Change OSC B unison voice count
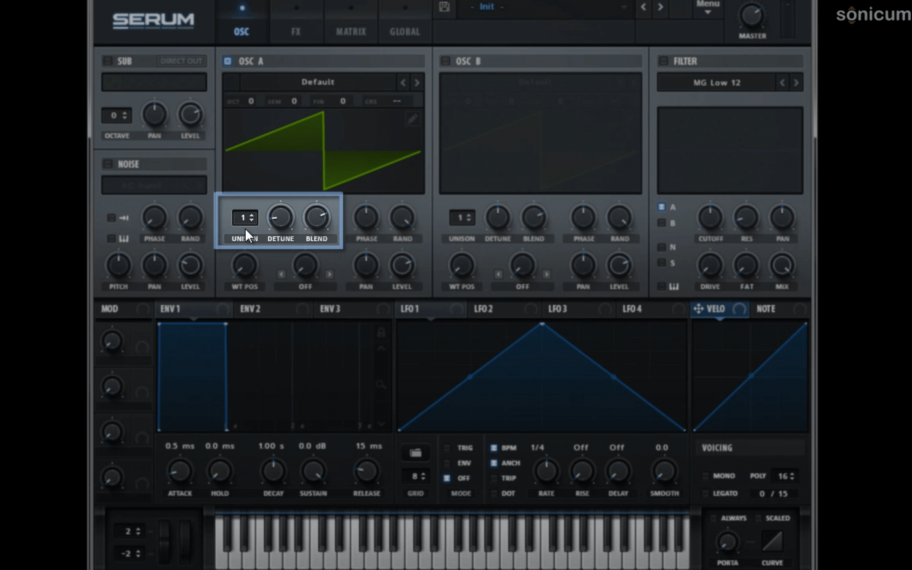The image size is (912, 570). (x=462, y=218)
